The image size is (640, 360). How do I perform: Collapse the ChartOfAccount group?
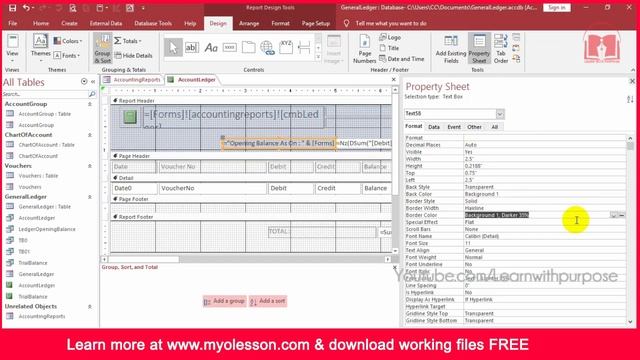pos(90,135)
